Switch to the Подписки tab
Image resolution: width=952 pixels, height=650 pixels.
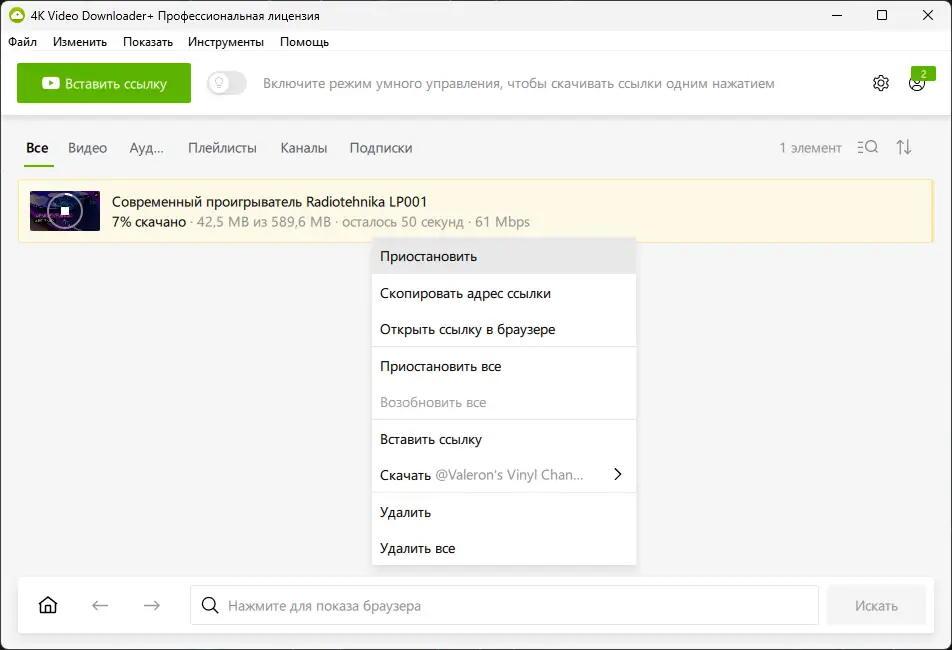pos(381,148)
